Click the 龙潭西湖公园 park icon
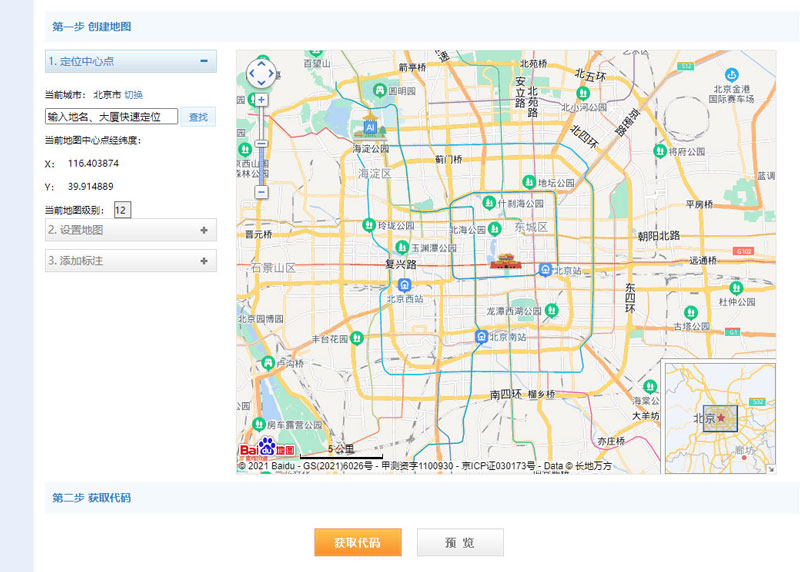This screenshot has width=800, height=572. (552, 310)
